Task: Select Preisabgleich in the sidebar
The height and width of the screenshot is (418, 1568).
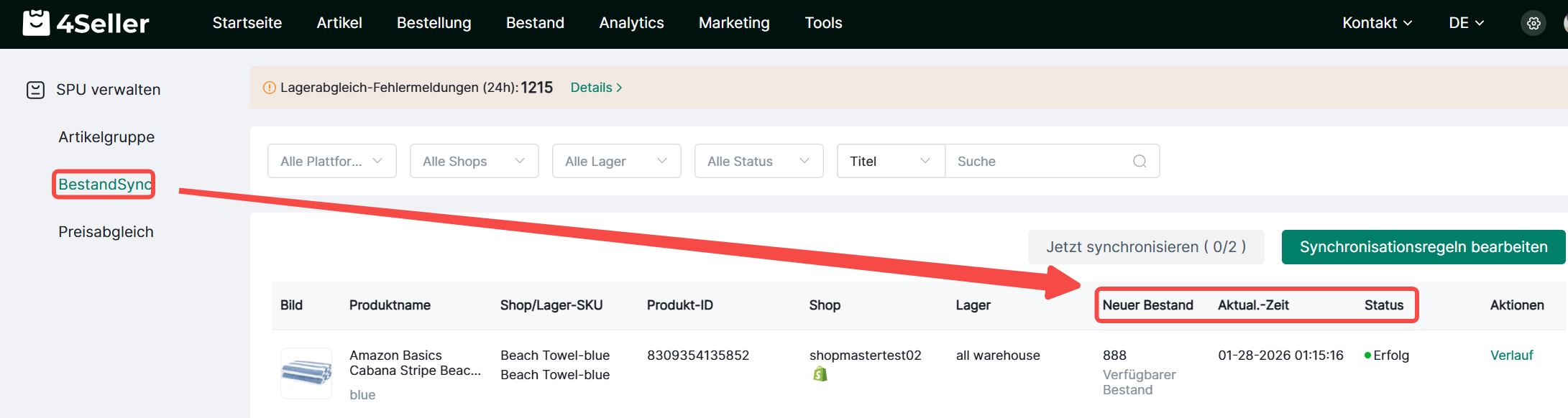Action: coord(106,232)
